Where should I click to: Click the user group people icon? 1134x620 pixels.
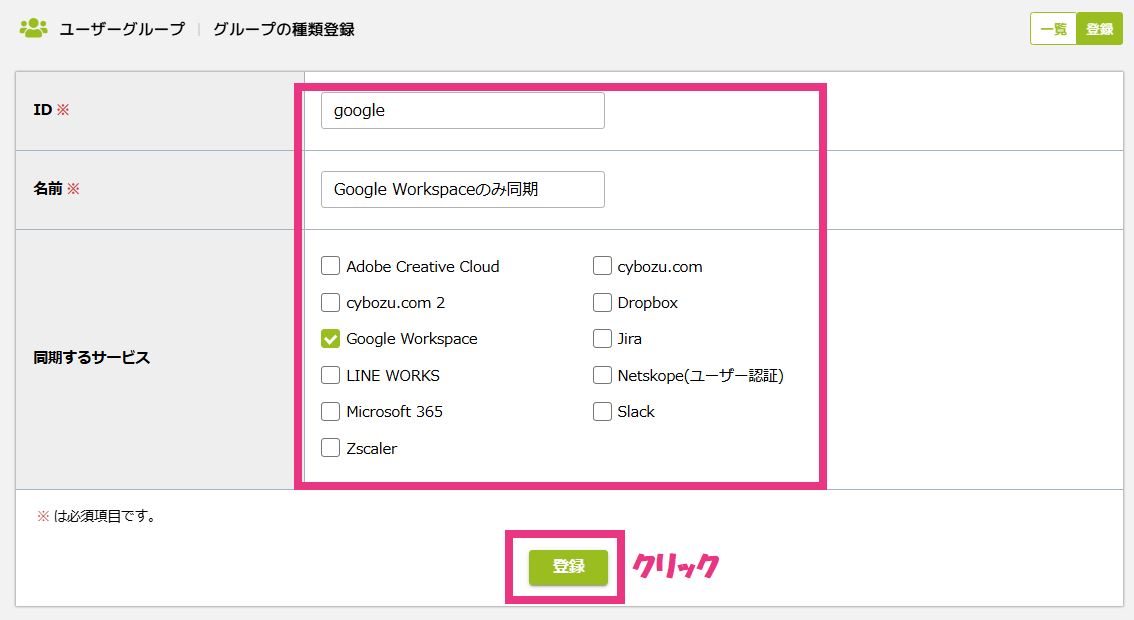(x=33, y=29)
